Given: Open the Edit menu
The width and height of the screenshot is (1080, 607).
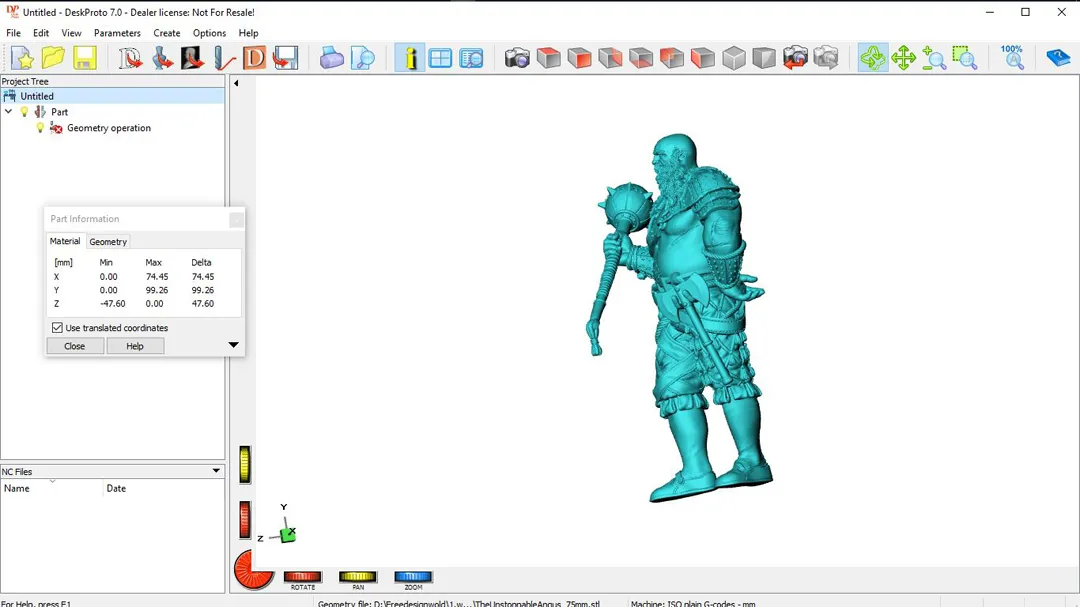Looking at the screenshot, I should [x=41, y=33].
